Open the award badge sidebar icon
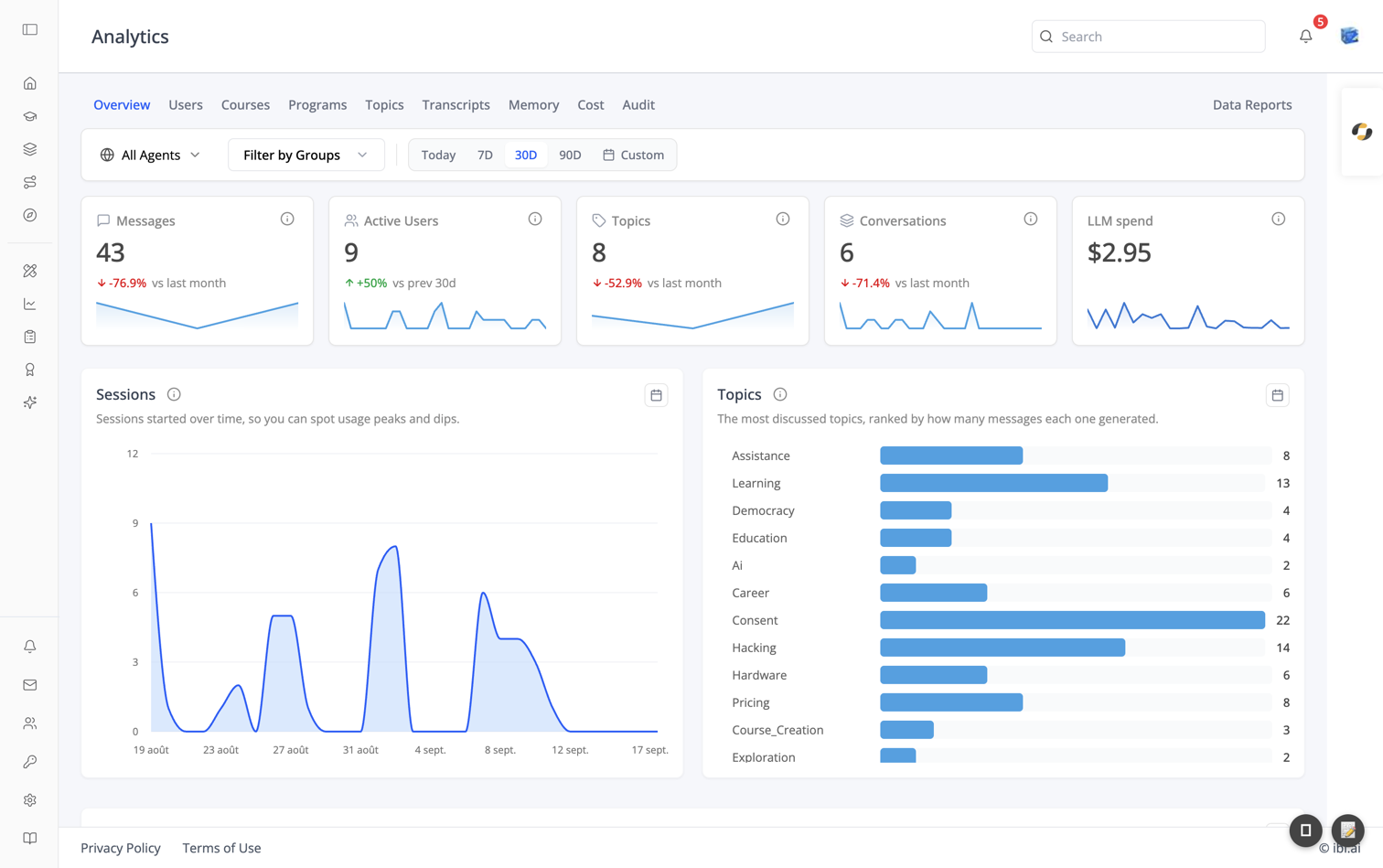Screen dimensions: 1383x868 [x=30, y=370]
